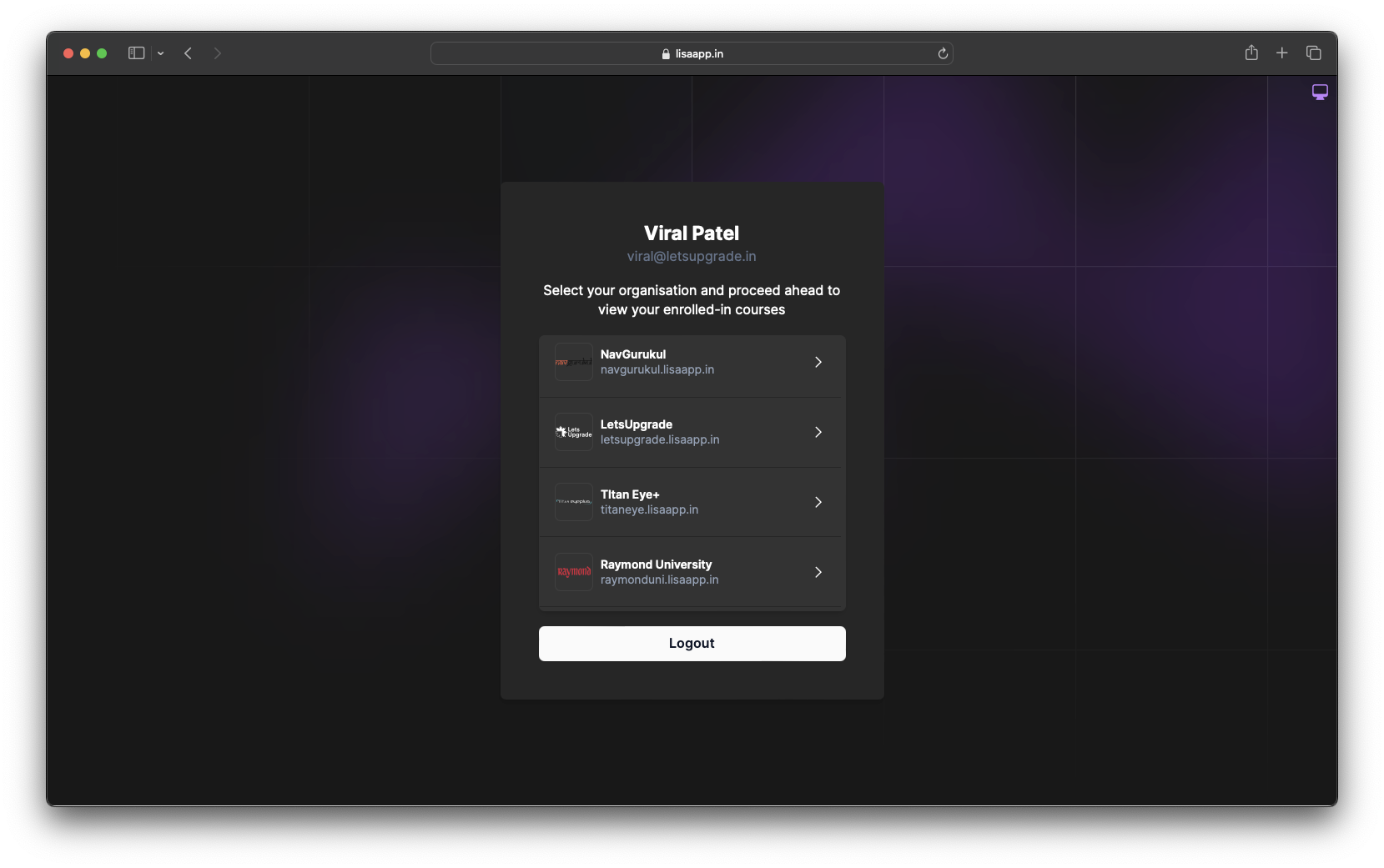
Task: Click the raymonduni.lisaapp.in address text
Action: click(x=660, y=580)
